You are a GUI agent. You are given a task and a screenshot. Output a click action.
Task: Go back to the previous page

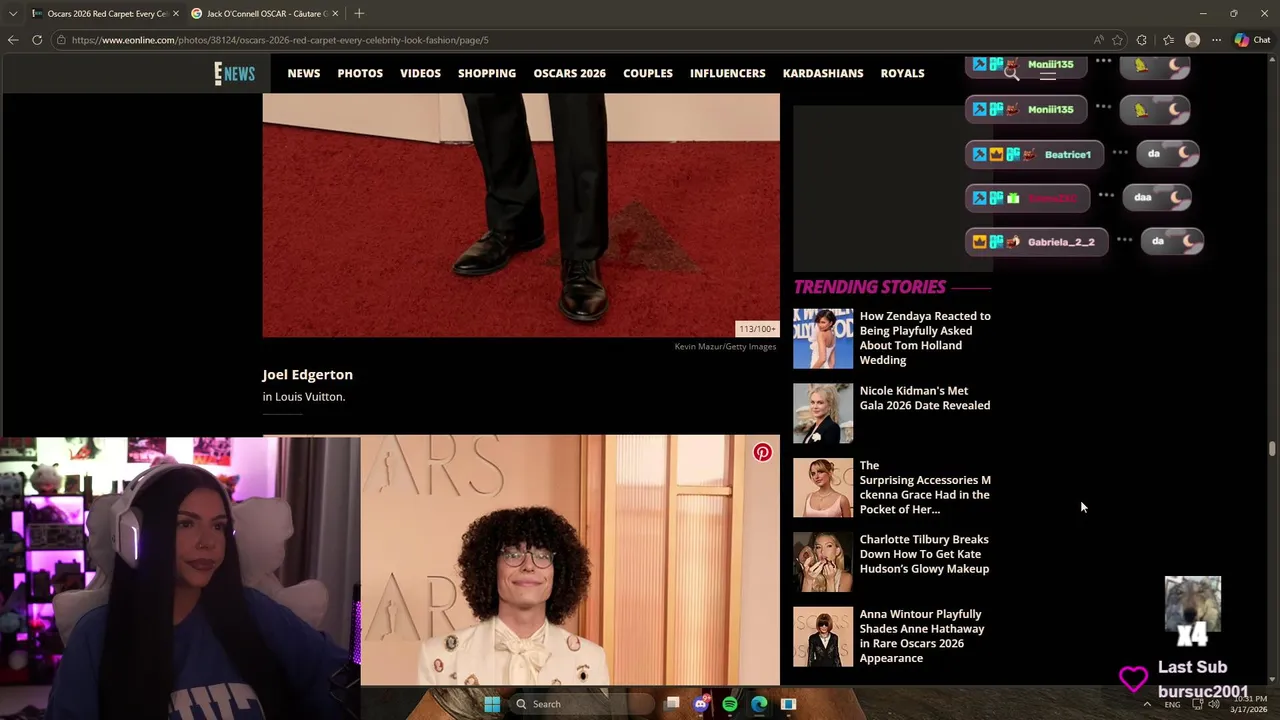coord(13,40)
